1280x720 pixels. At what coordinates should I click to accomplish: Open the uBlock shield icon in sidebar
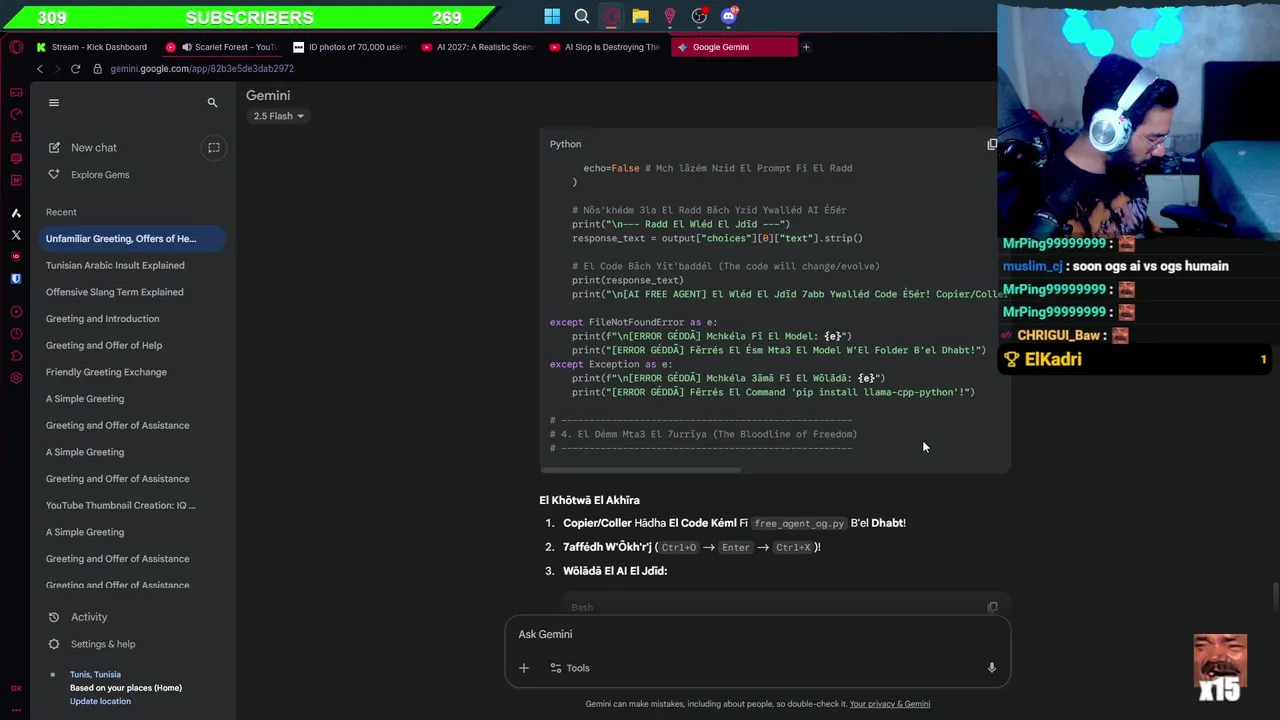(16, 257)
